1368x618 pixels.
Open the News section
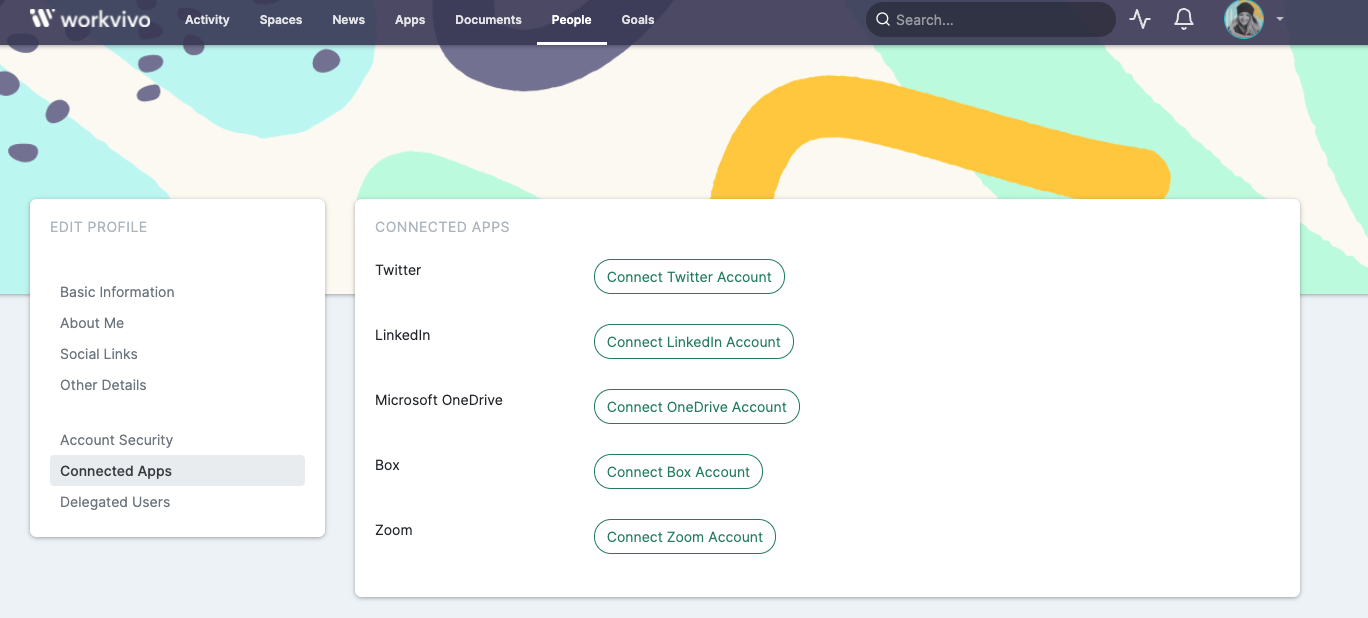(x=349, y=20)
